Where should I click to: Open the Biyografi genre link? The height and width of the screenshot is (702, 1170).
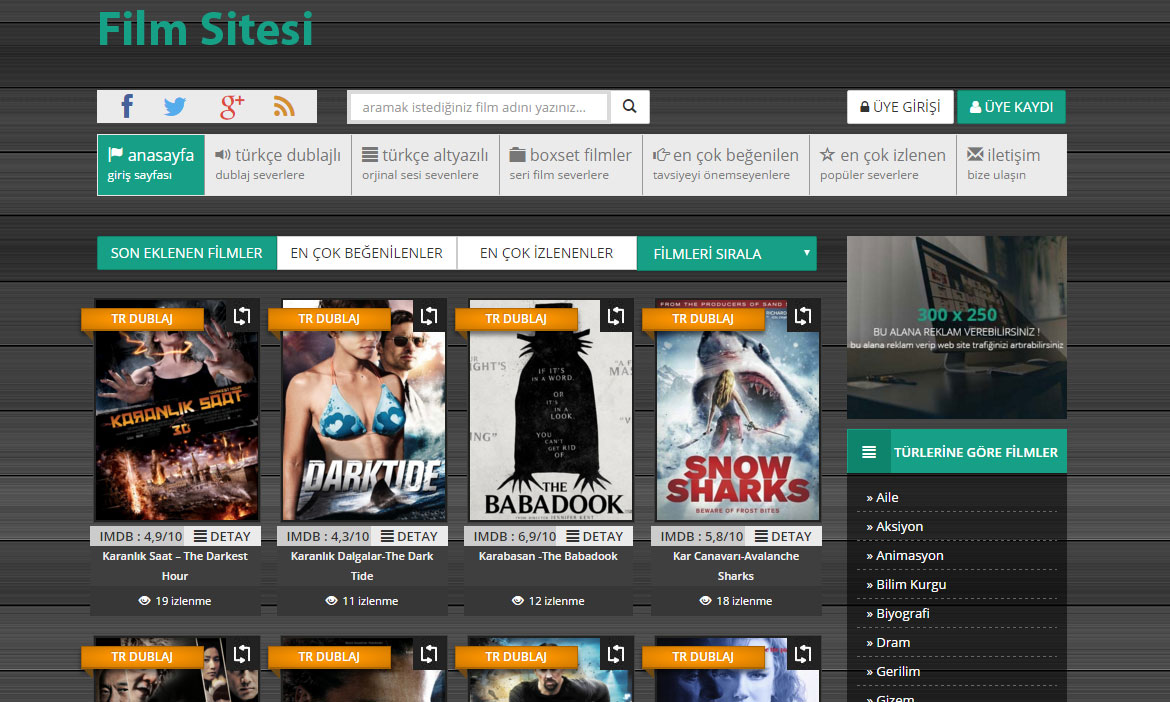(902, 614)
